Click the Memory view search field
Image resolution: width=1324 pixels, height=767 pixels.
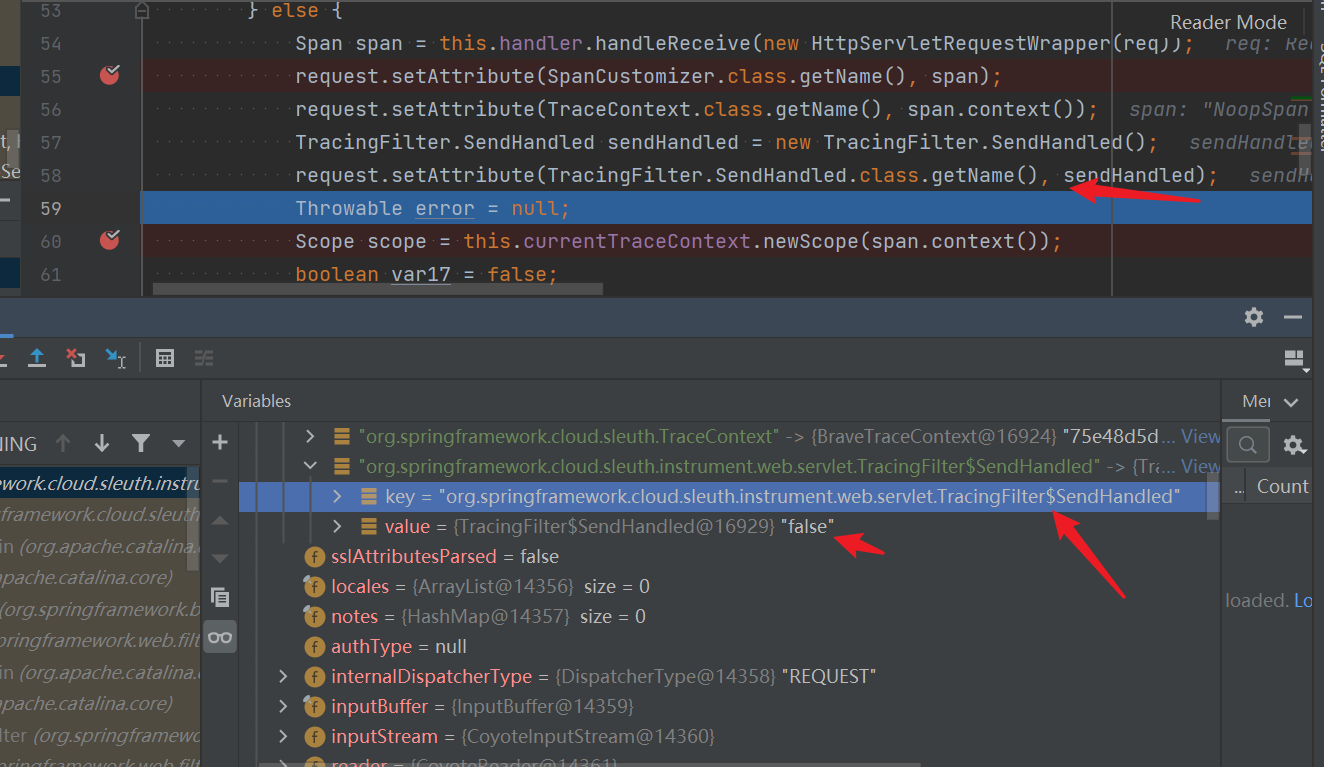pos(1248,445)
